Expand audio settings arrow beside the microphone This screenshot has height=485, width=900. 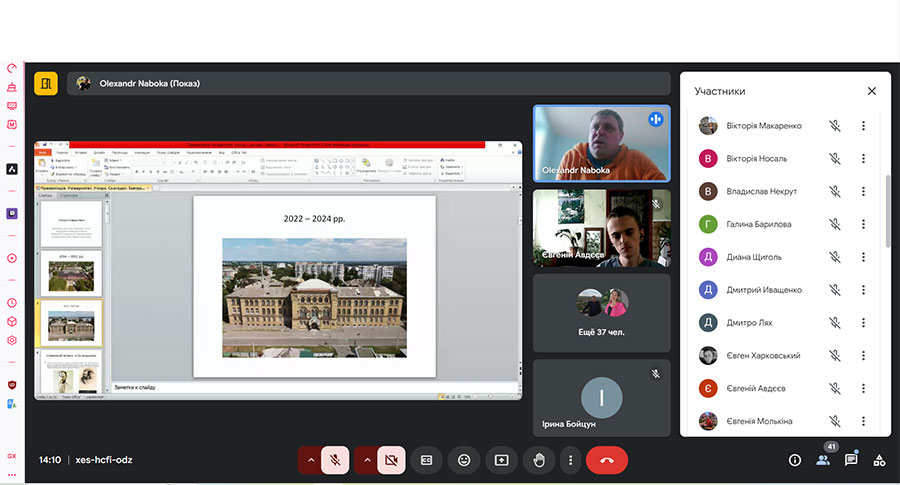[x=310, y=460]
